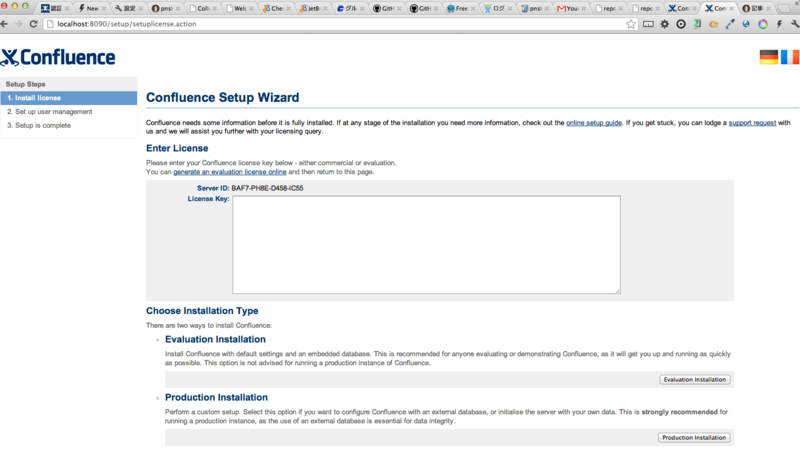Click the gear extension icon in toolbar

(x=664, y=24)
